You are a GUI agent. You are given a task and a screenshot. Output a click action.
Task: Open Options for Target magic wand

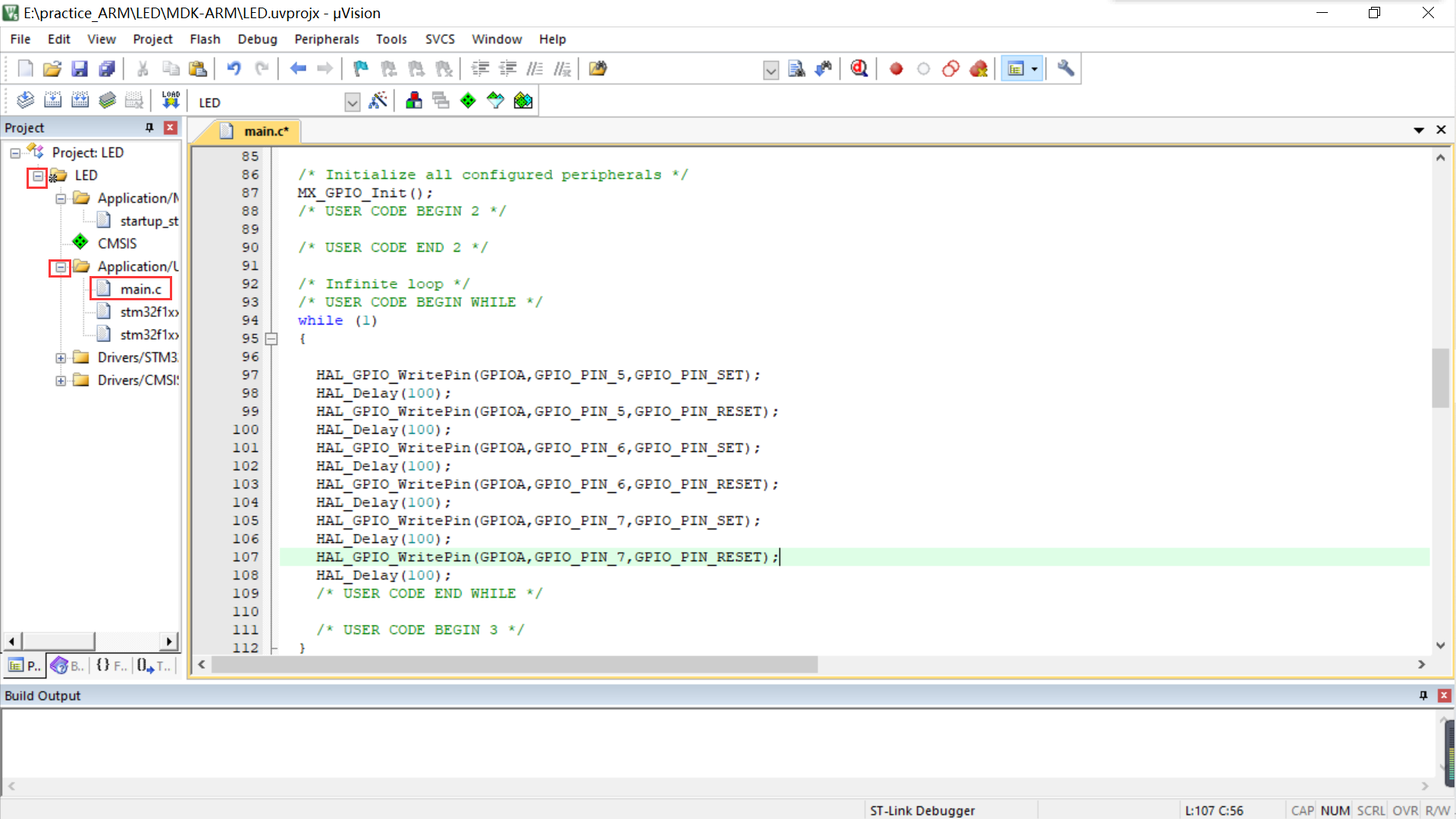coord(378,101)
